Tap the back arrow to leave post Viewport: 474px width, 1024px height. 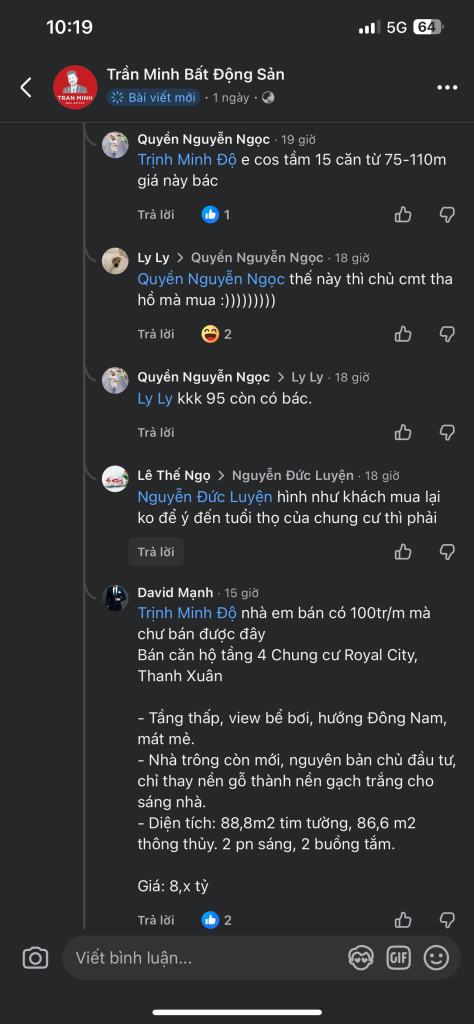[26, 88]
